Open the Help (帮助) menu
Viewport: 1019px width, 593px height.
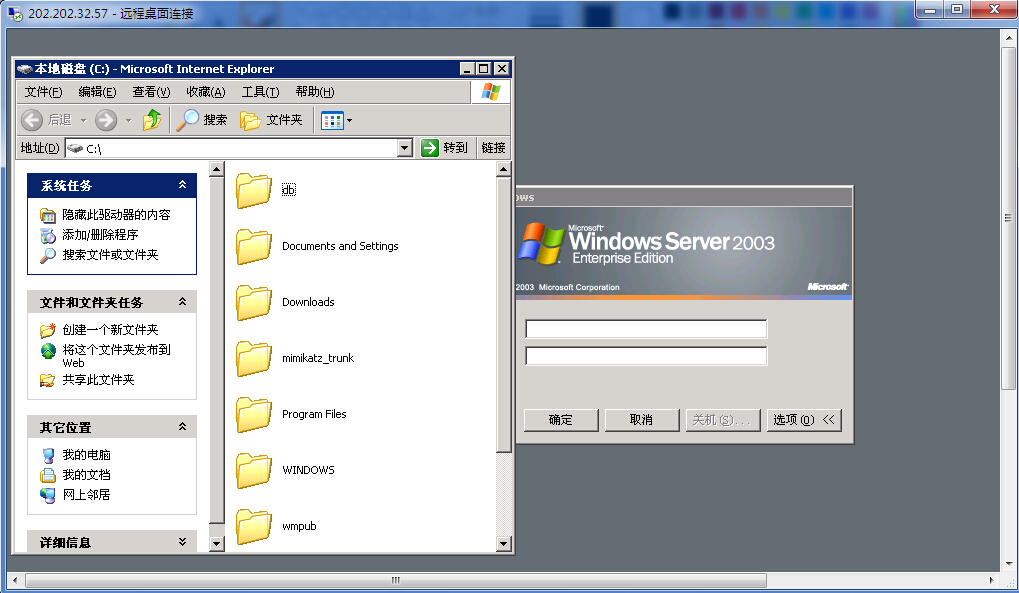[x=315, y=92]
